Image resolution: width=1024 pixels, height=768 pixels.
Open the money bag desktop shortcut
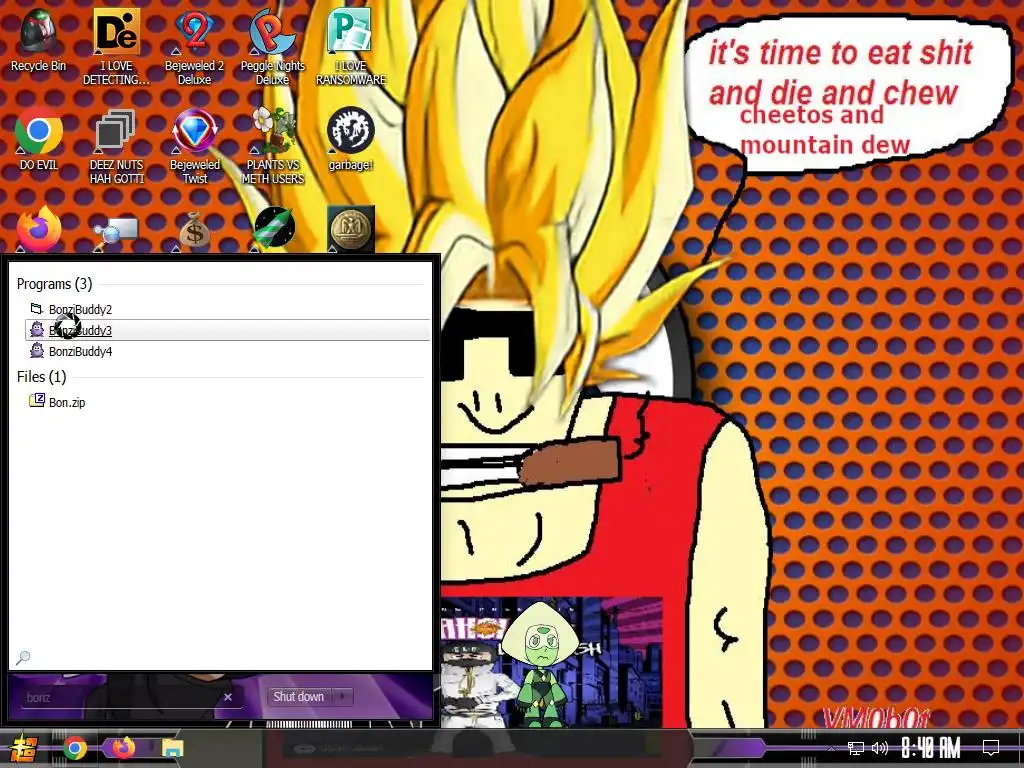[194, 230]
